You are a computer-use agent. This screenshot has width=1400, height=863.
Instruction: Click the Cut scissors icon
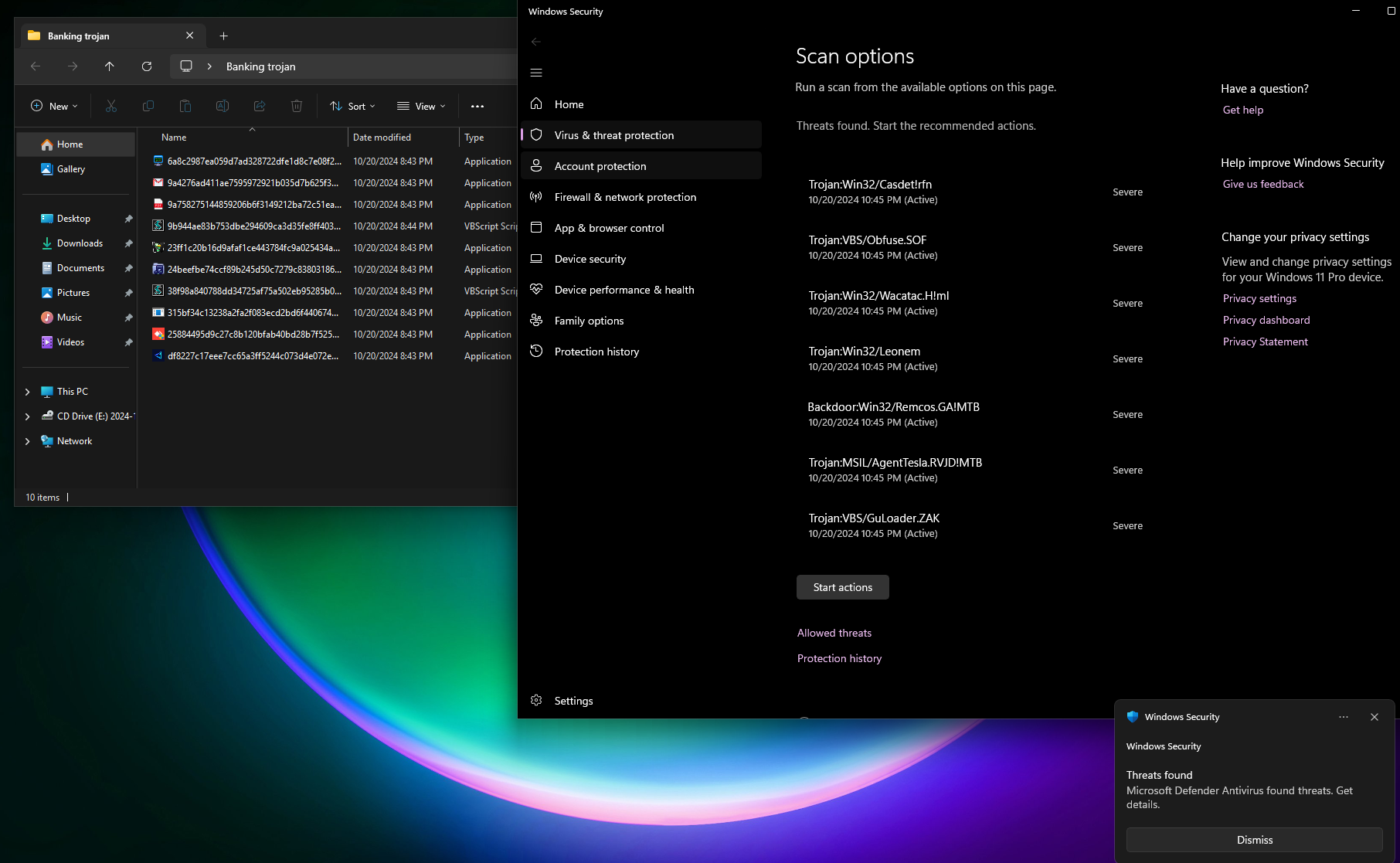pos(111,106)
